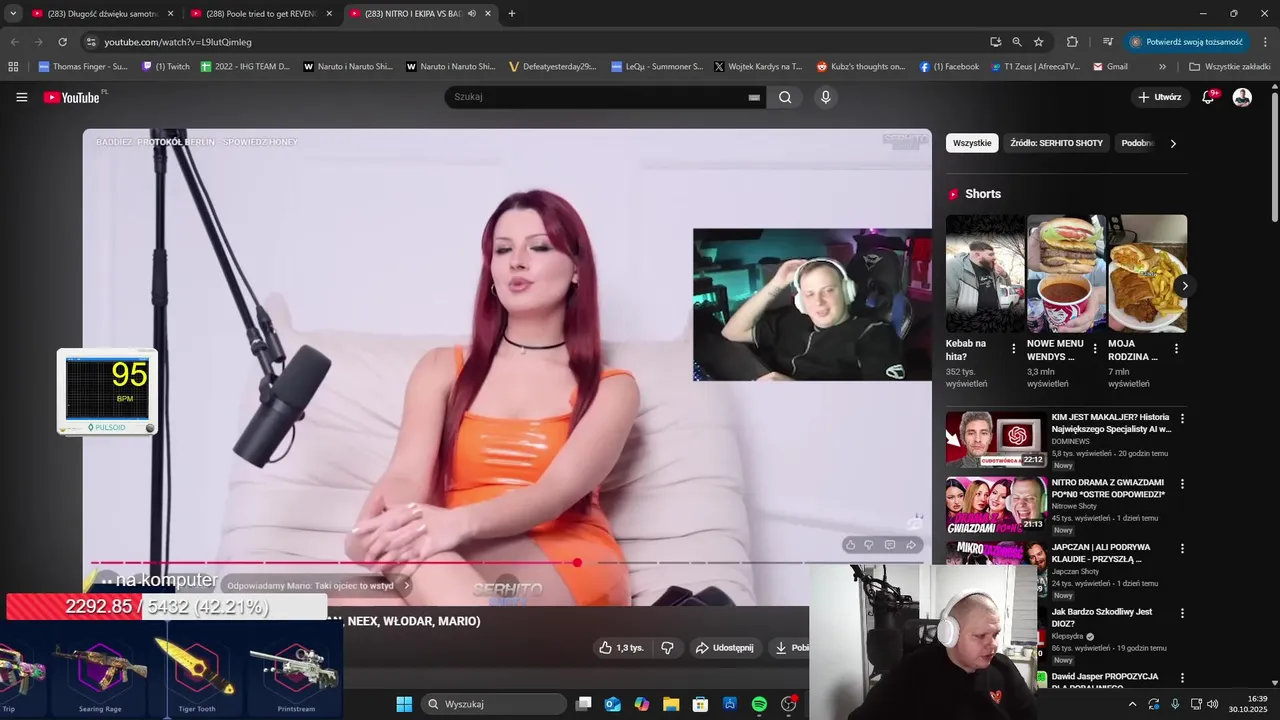Click Potwierdź swoją tożsamość button
Screen dimensions: 1280x720
tap(1186, 42)
